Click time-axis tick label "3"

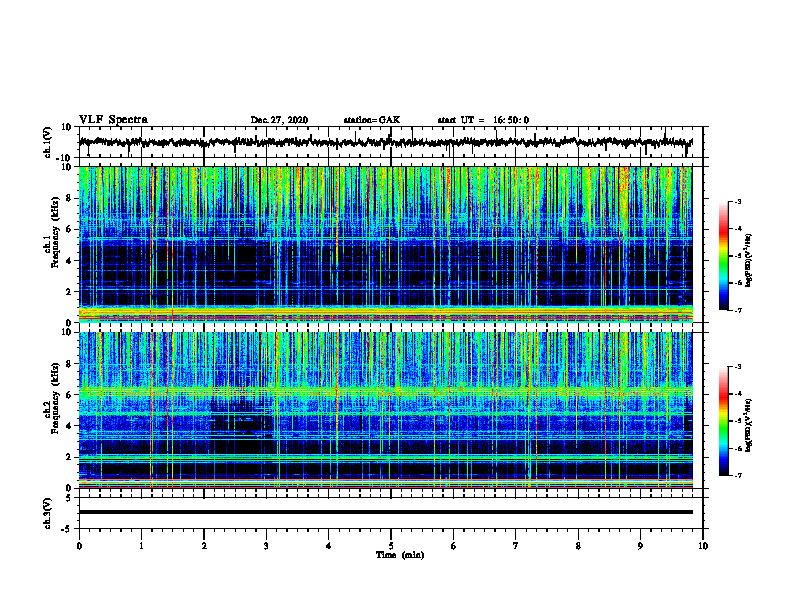click(x=266, y=546)
